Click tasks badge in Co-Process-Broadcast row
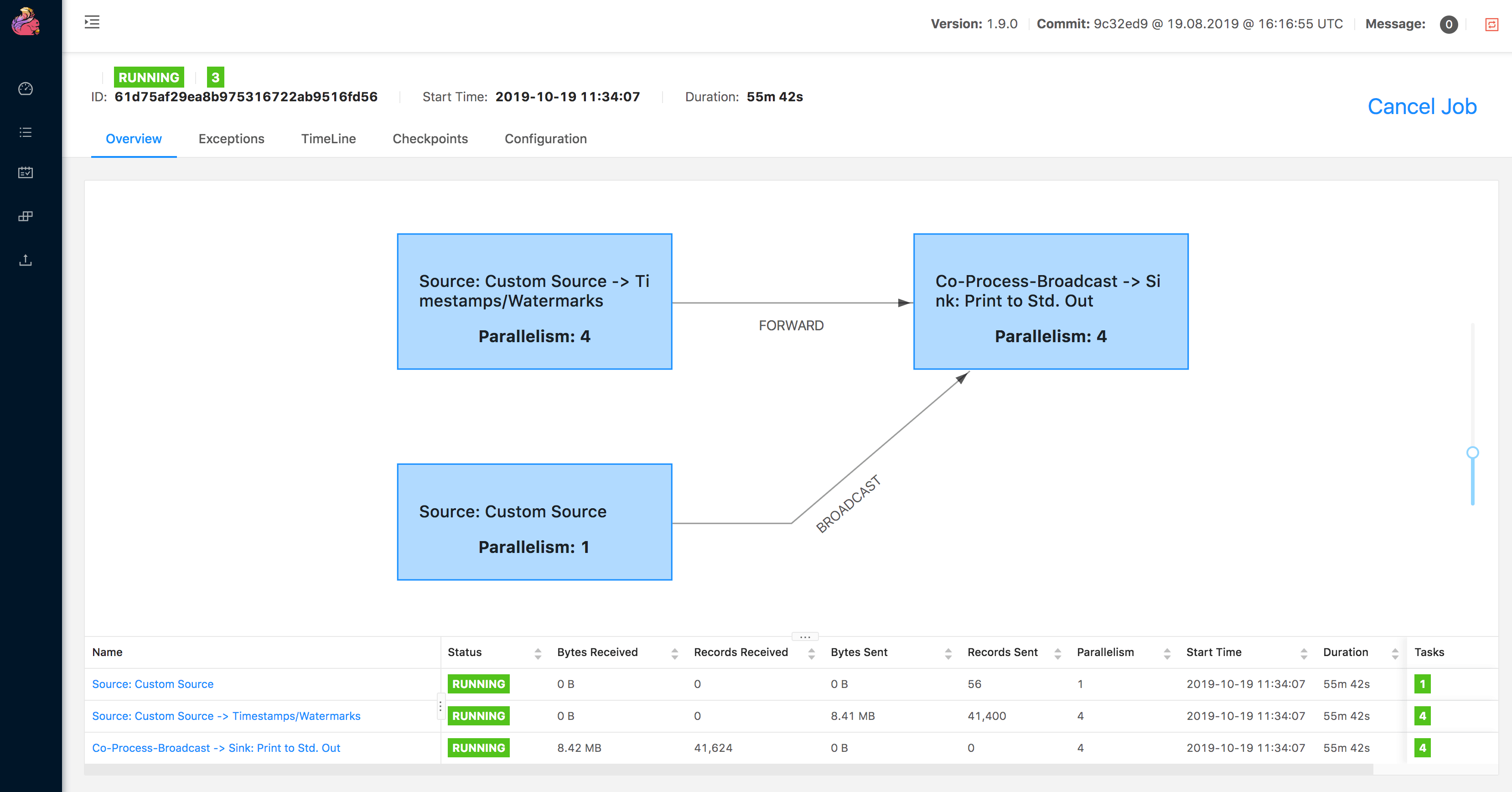1512x792 pixels. 1422,748
